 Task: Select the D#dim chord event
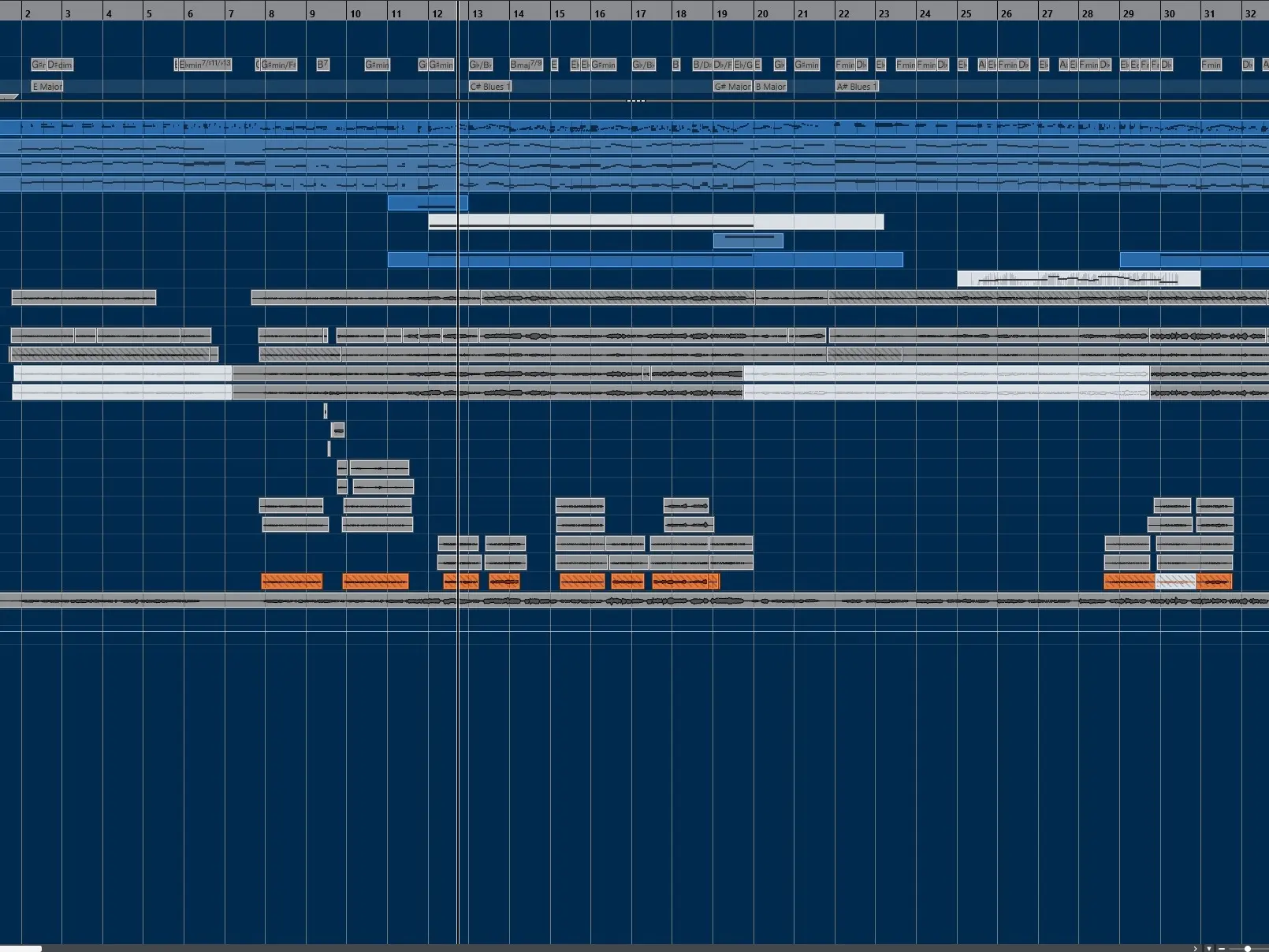tap(60, 65)
